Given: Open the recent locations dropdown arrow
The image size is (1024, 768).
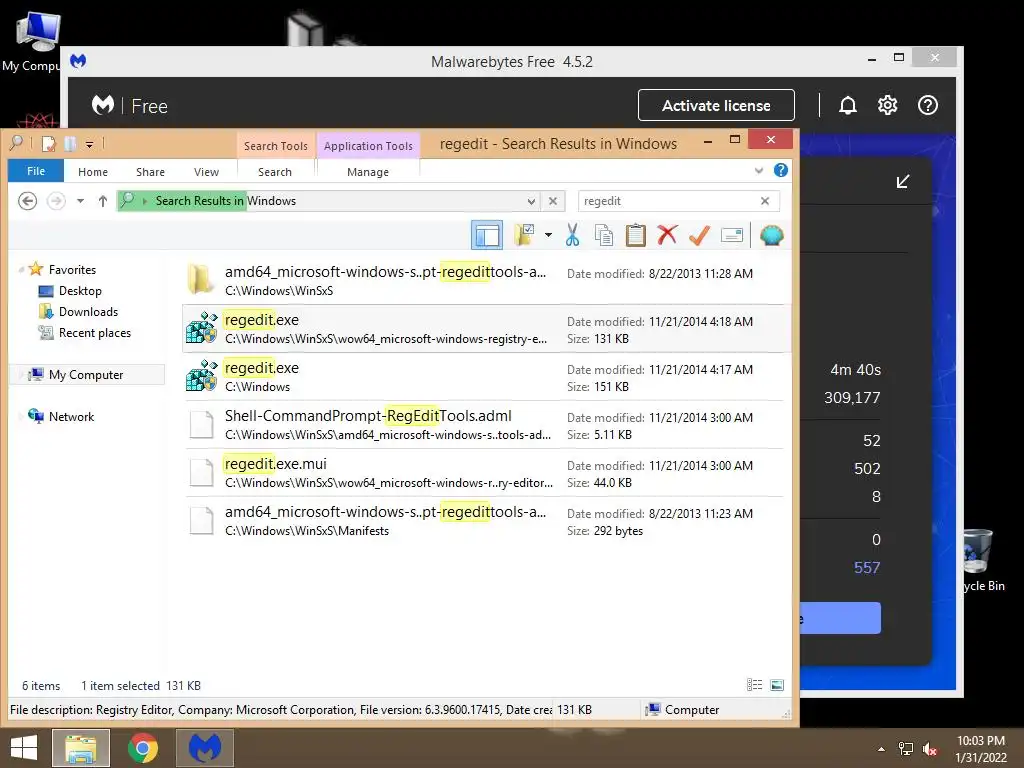Looking at the screenshot, I should coord(80,201).
